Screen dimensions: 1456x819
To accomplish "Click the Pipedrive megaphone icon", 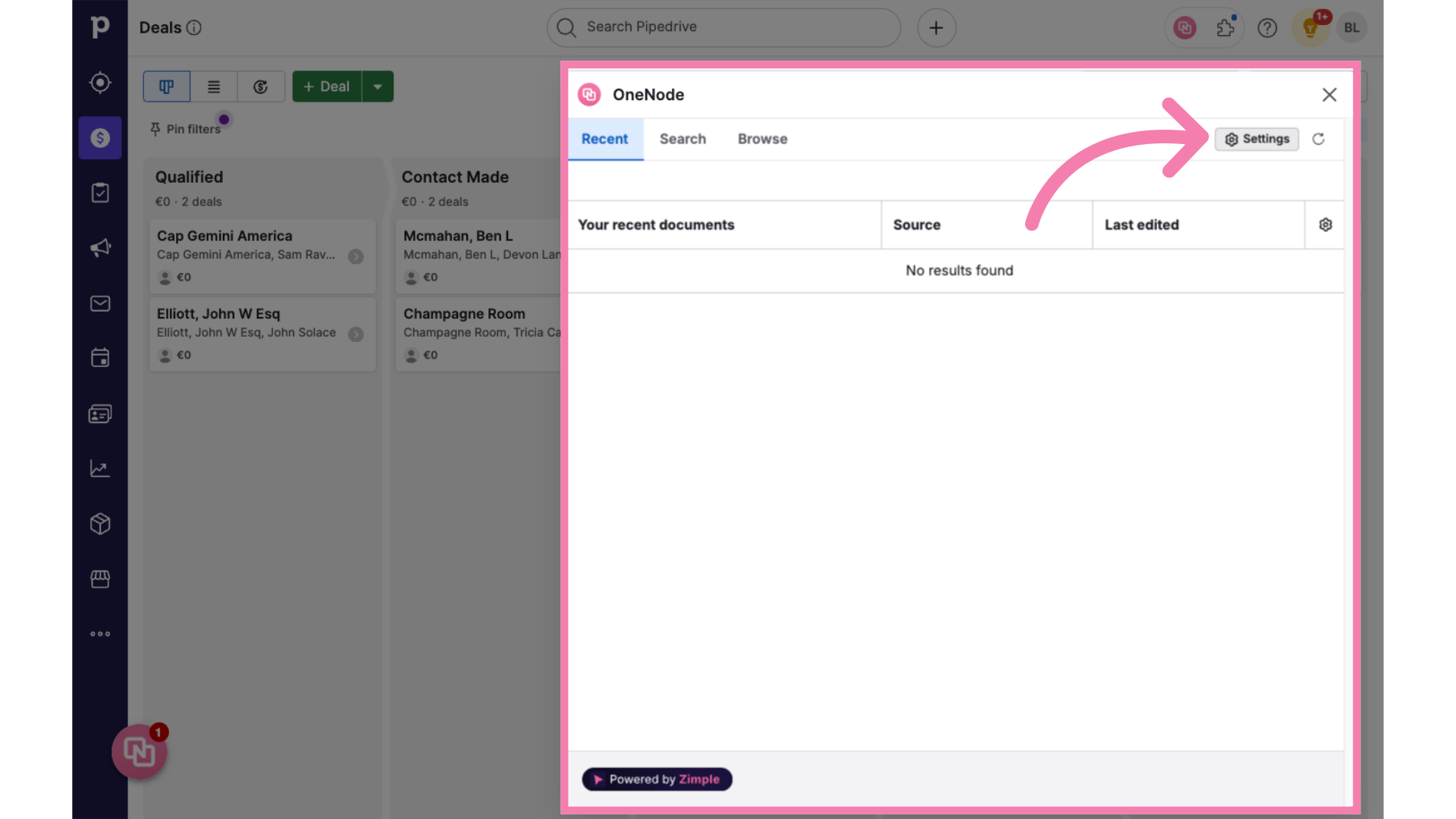I will click(100, 247).
